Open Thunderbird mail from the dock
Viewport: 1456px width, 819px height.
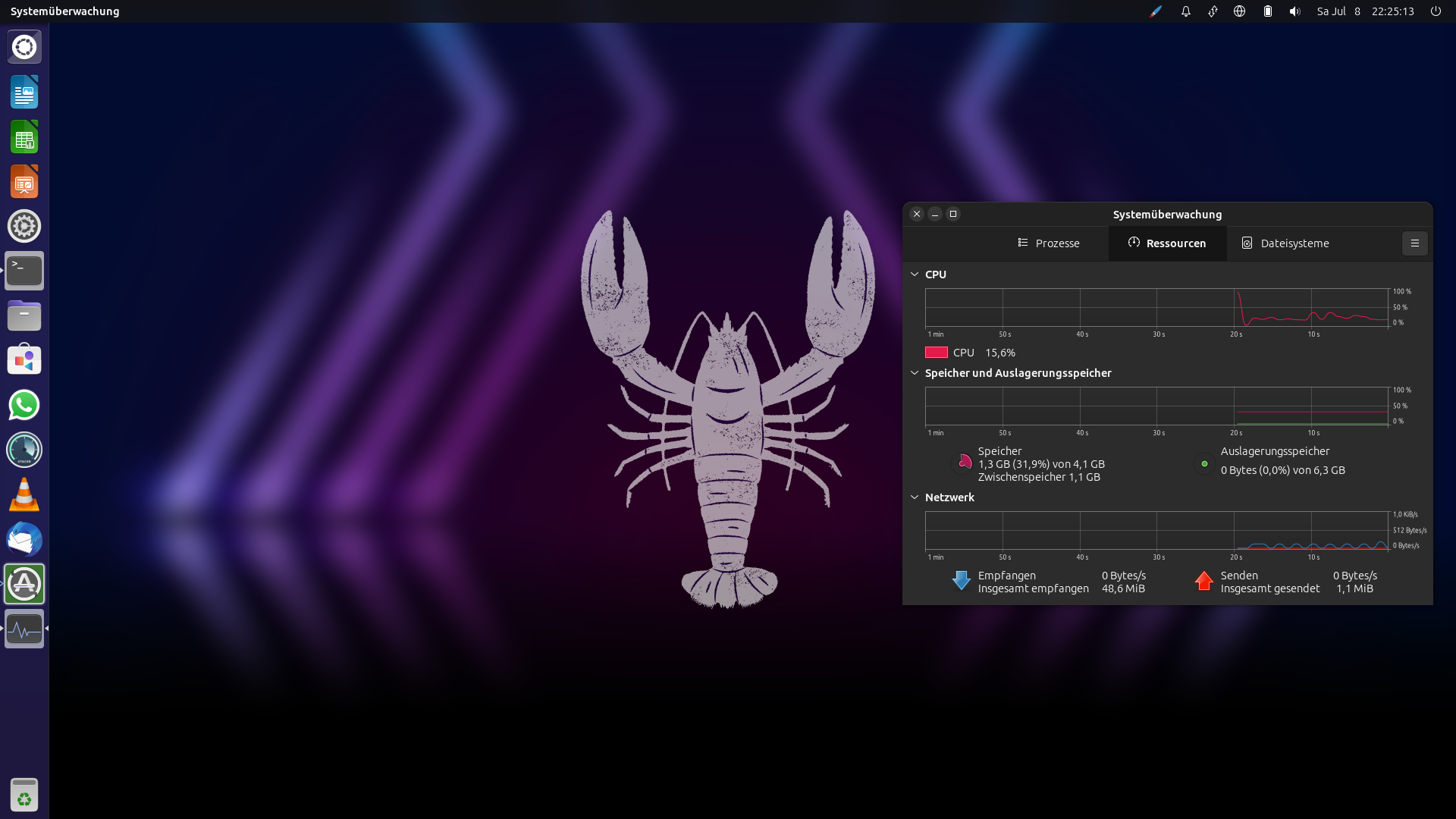click(24, 539)
